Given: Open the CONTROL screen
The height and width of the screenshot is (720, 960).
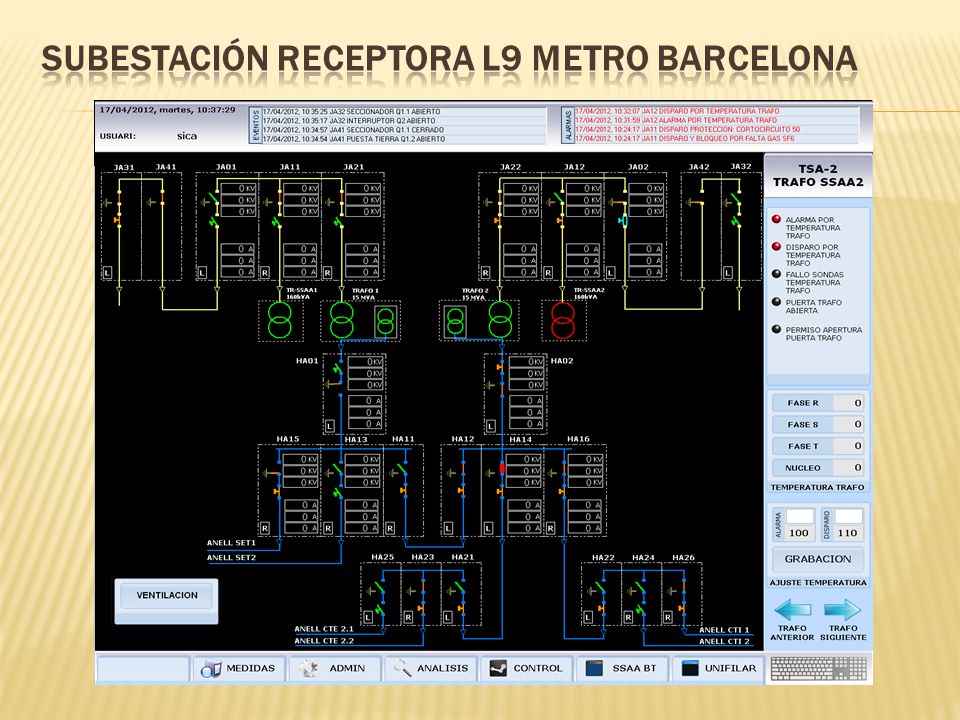Looking at the screenshot, I should coord(527,669).
